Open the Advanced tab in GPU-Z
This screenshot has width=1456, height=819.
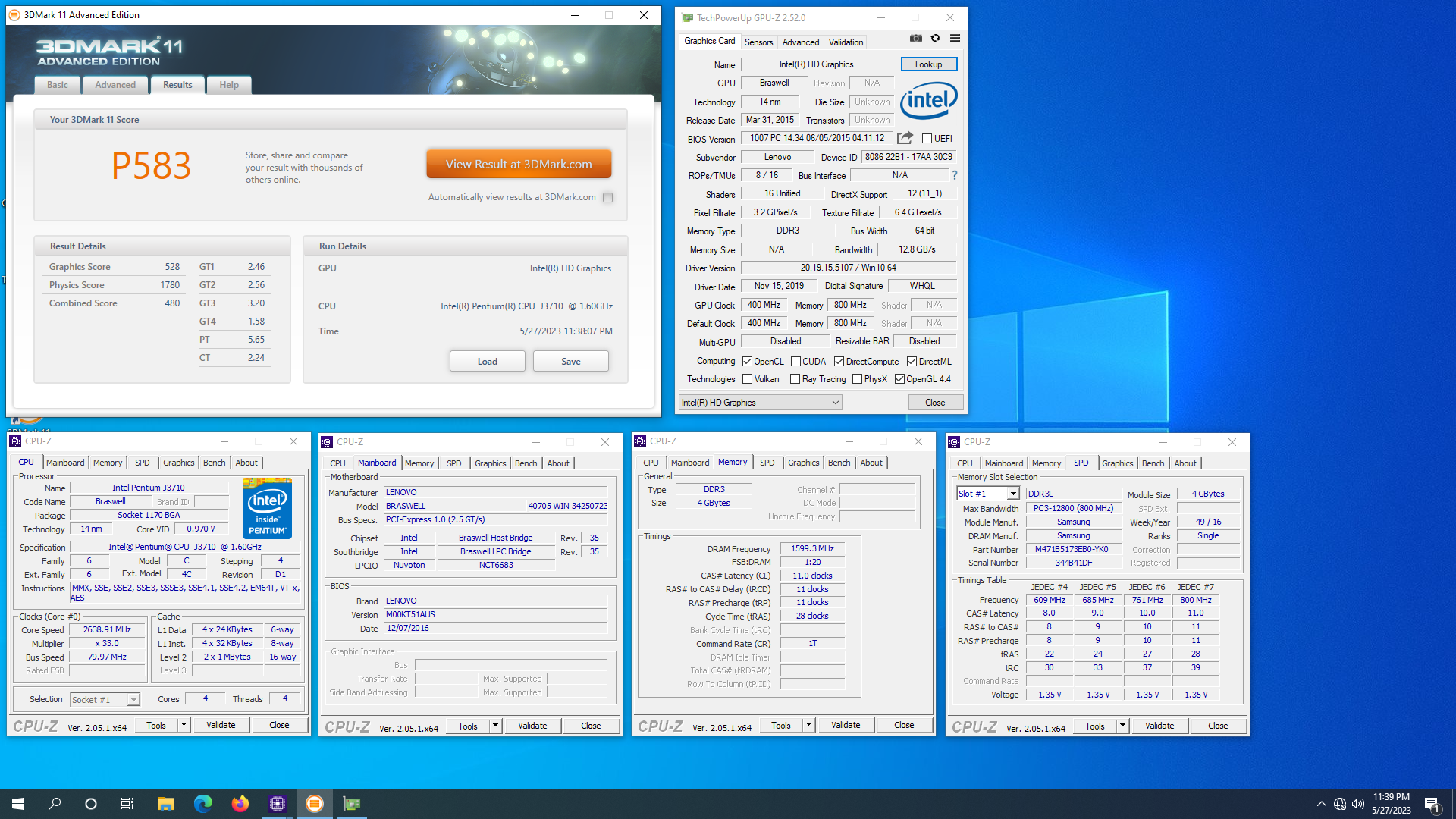tap(801, 42)
